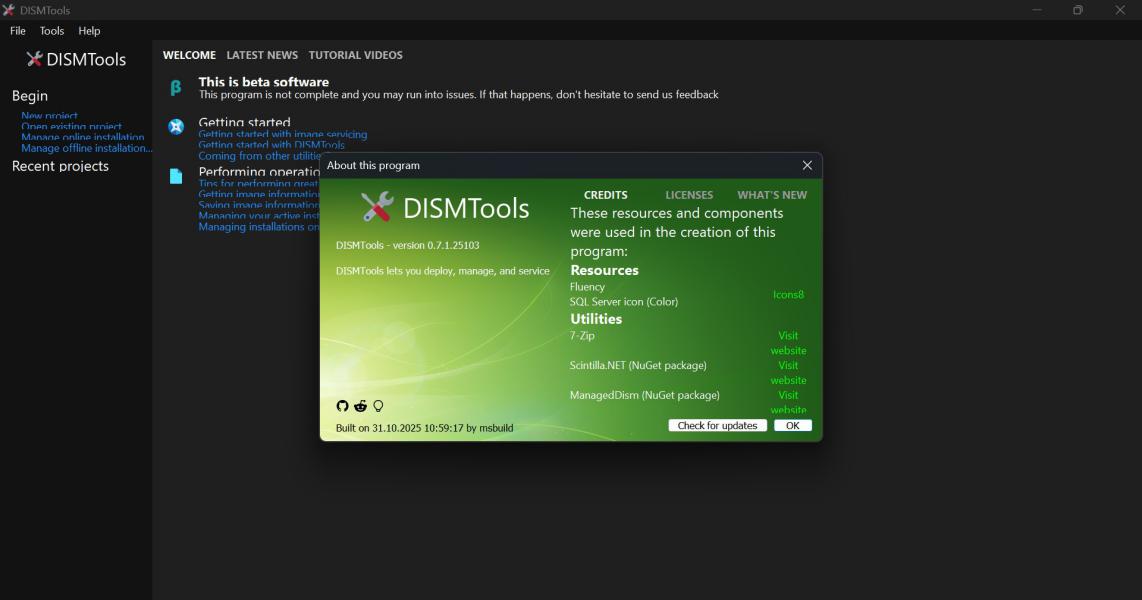Open the File menu
The image size is (1142, 600).
tap(18, 31)
